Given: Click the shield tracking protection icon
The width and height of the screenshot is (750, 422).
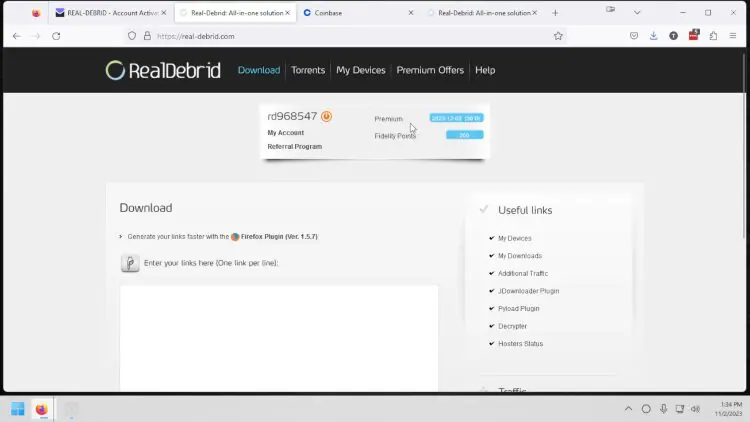Looking at the screenshot, I should tap(132, 36).
